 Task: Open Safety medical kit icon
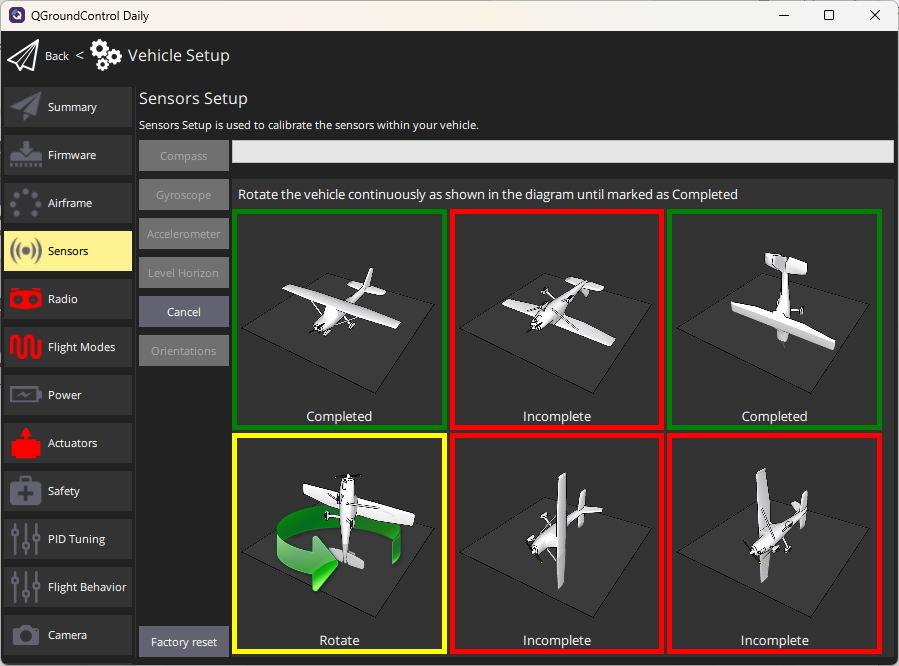(26, 491)
